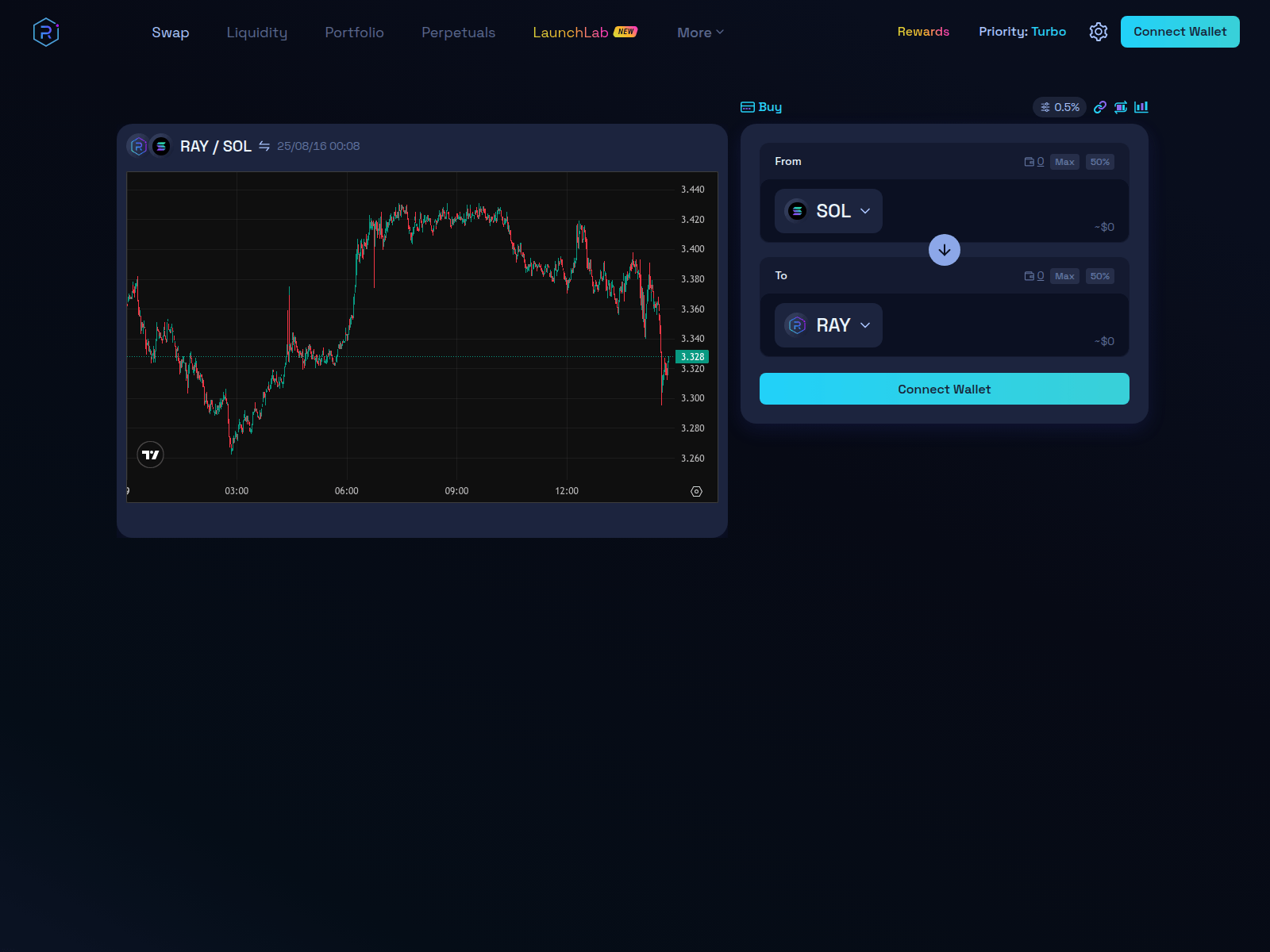Click the 12:00 time axis label
Viewport: 1270px width, 952px height.
[x=567, y=491]
